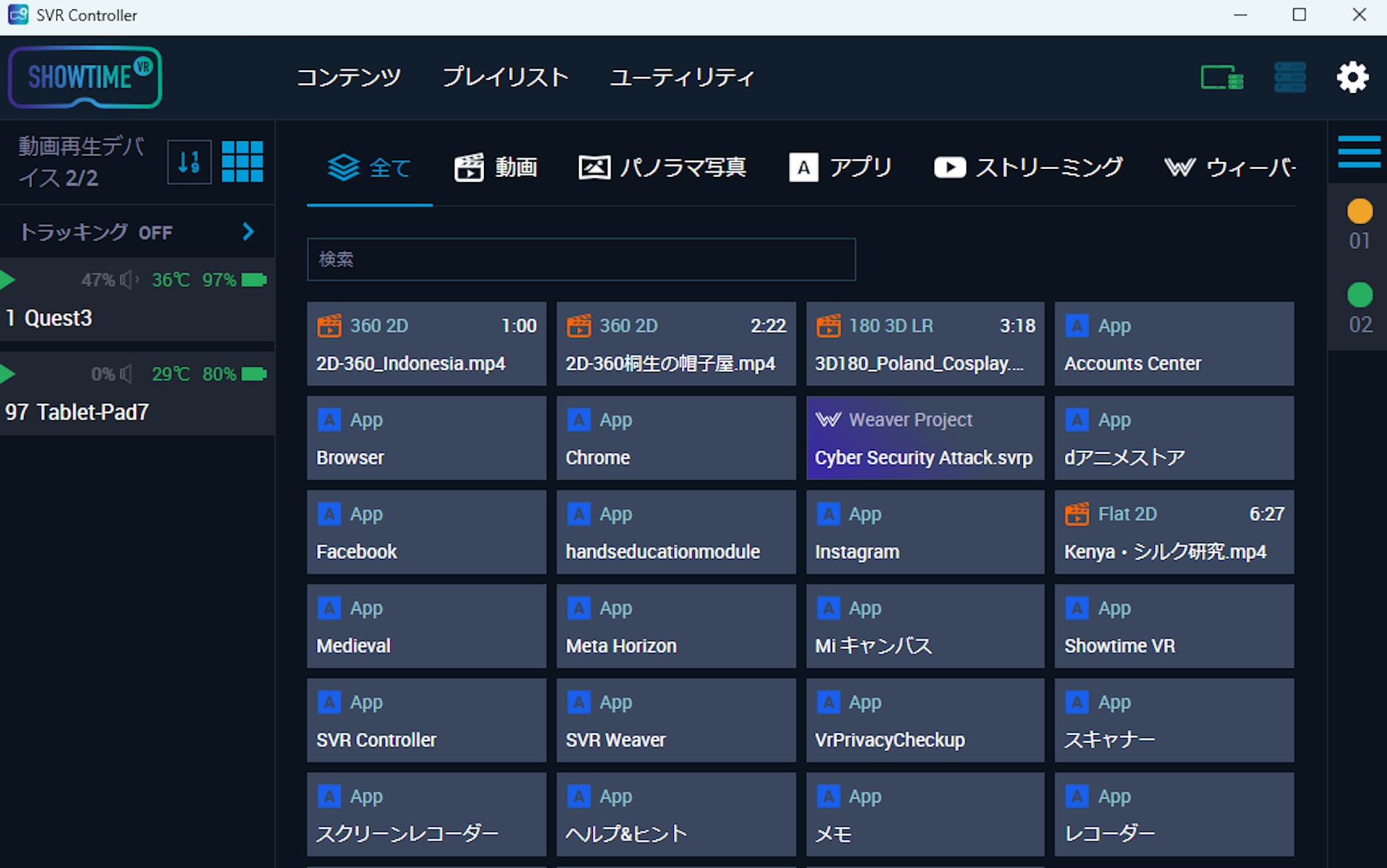Image resolution: width=1387 pixels, height=868 pixels.
Task: Click the device sort order icon
Action: pyautogui.click(x=189, y=162)
